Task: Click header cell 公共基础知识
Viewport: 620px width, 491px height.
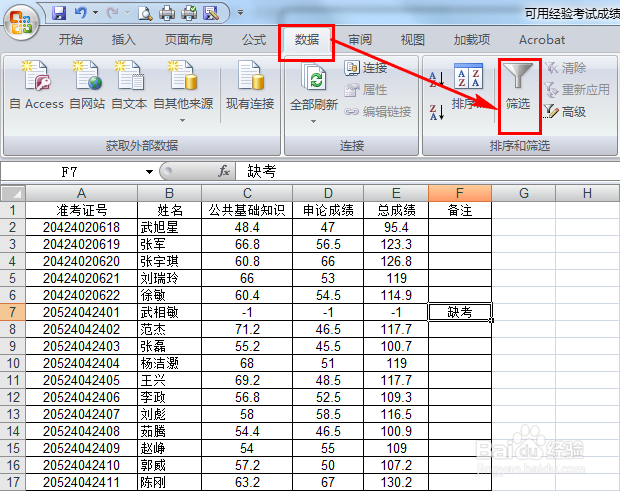Action: pyautogui.click(x=247, y=210)
